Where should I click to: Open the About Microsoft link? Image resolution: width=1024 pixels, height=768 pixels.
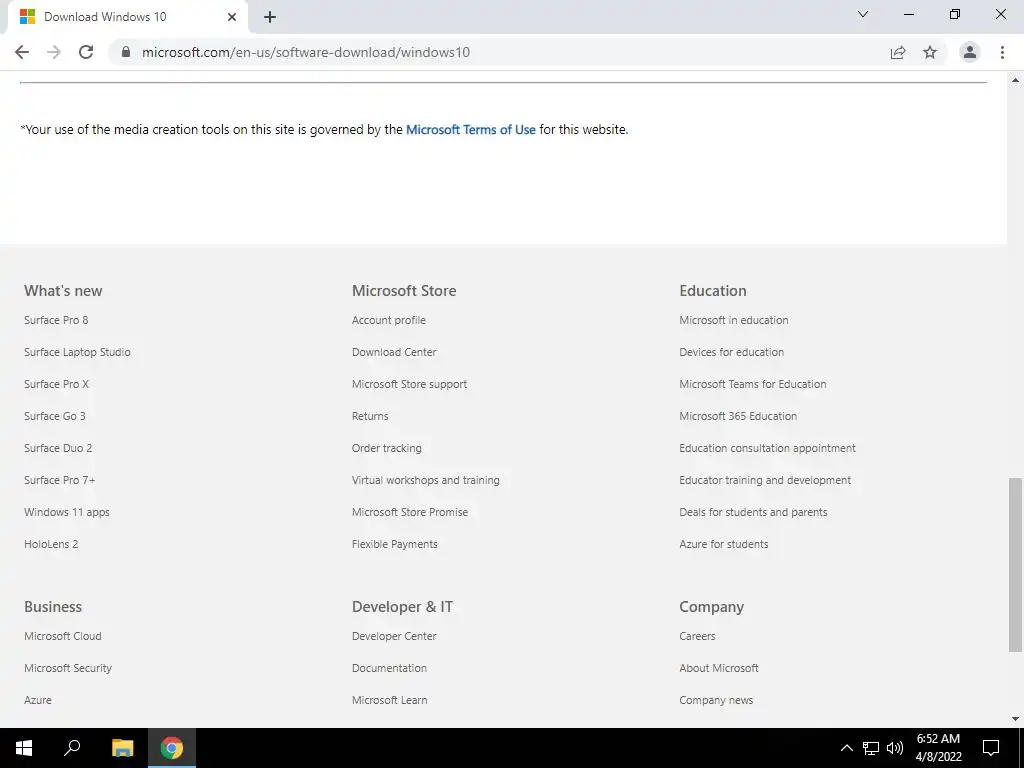pos(718,668)
